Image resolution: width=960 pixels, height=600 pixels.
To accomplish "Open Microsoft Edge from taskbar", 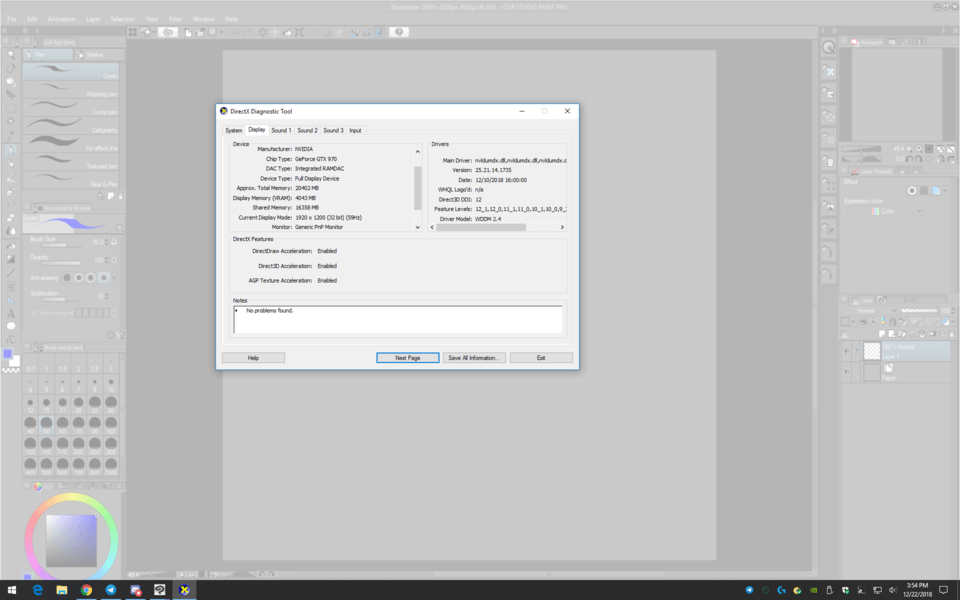I will [37, 590].
